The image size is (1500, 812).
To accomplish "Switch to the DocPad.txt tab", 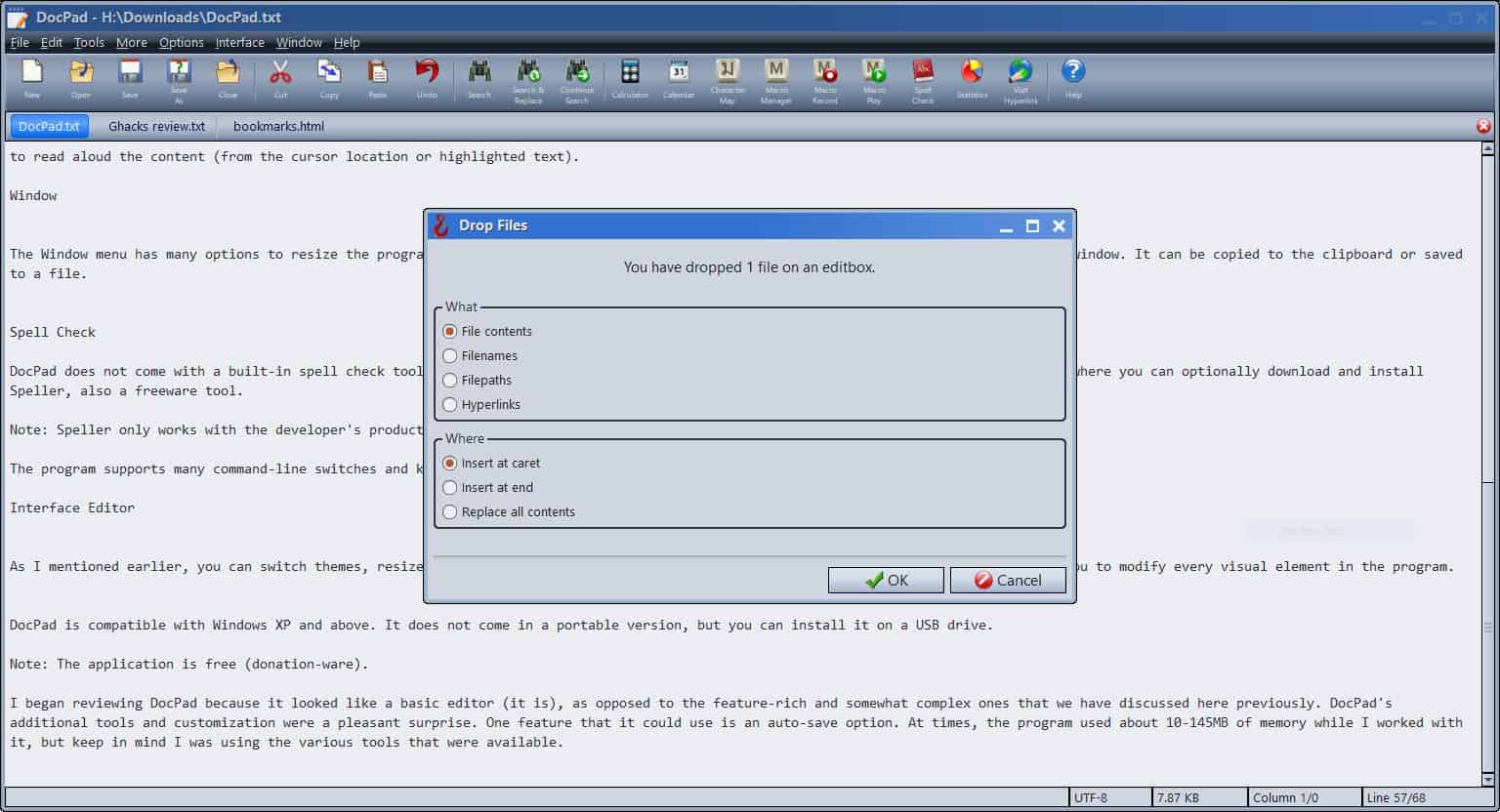I will coord(49,126).
